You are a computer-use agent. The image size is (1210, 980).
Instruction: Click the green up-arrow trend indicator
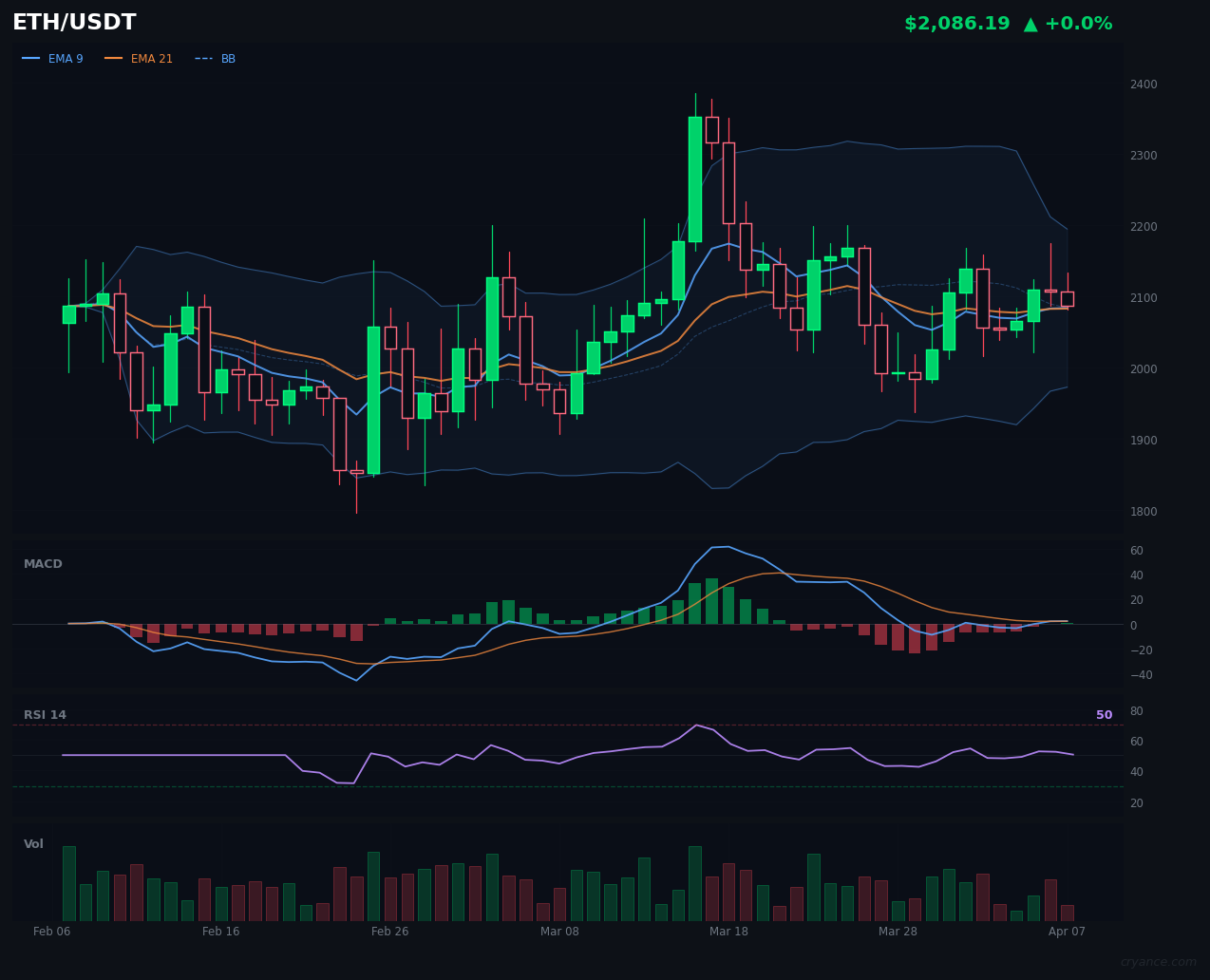click(1030, 23)
